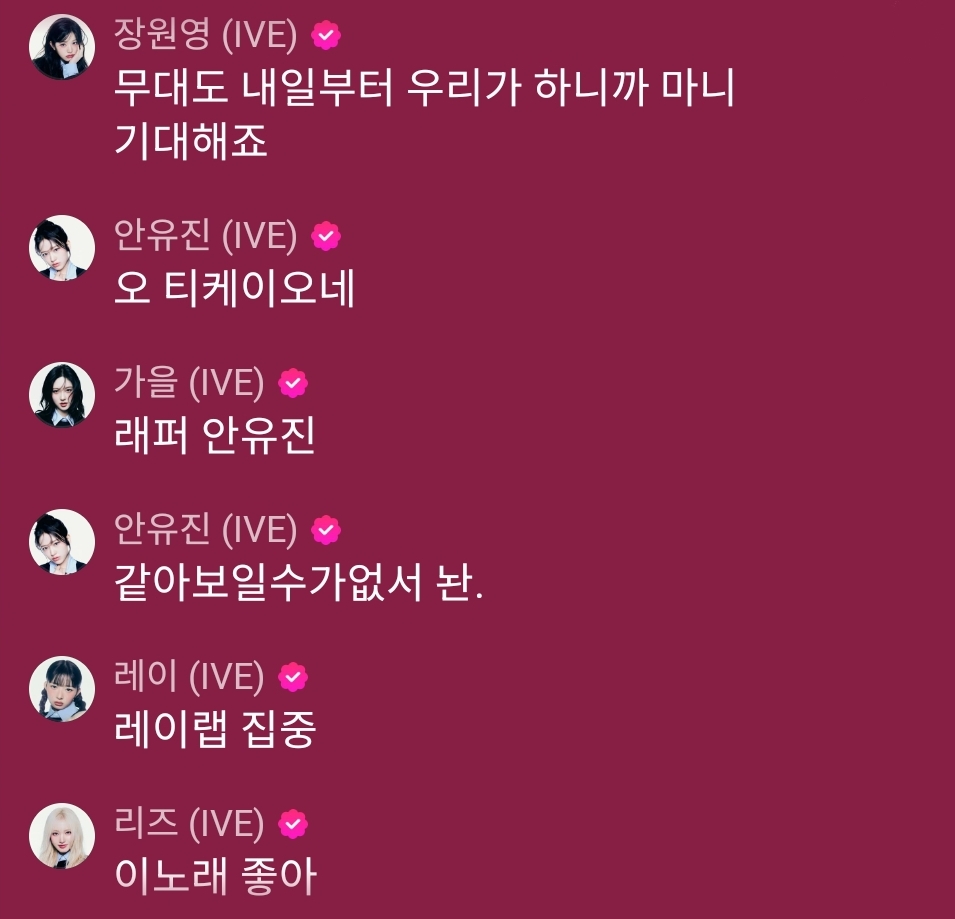955x919 pixels.
Task: Open 장원영's profile picture
Action: click(62, 47)
